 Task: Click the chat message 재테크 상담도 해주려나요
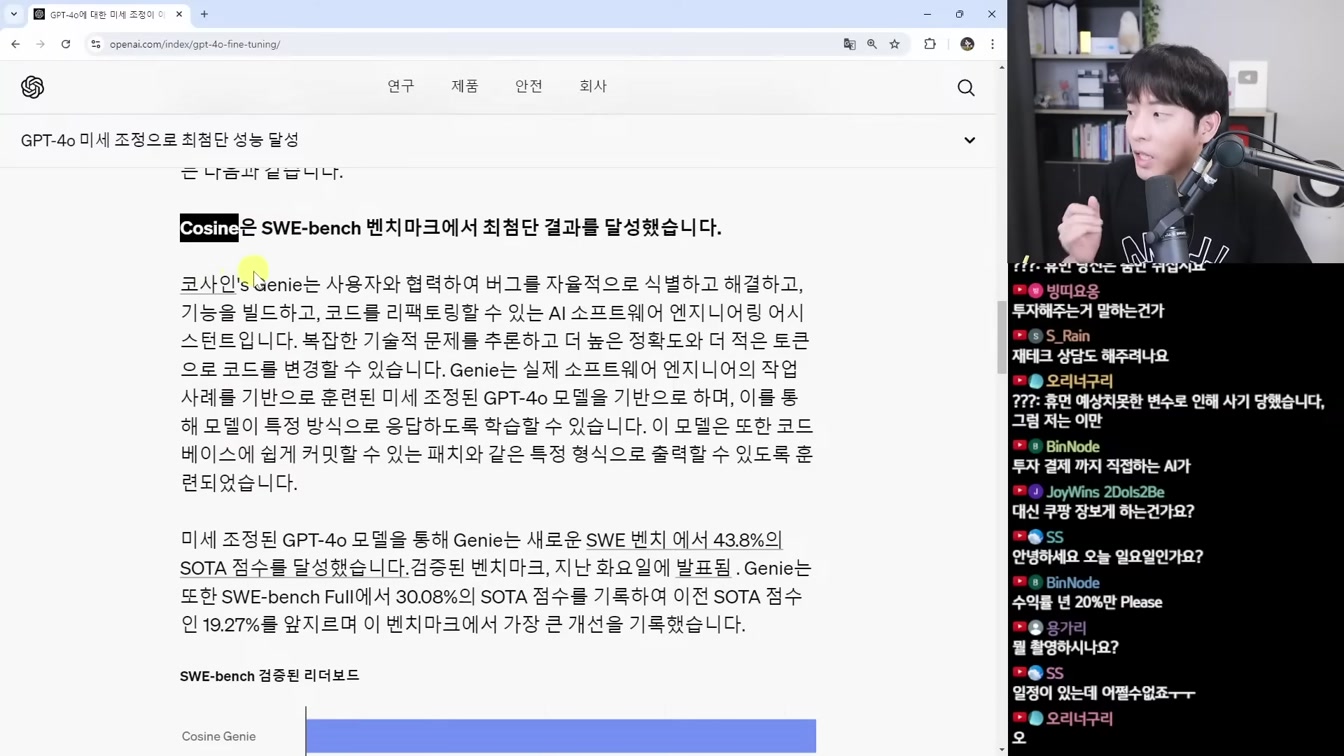pyautogui.click(x=1090, y=356)
